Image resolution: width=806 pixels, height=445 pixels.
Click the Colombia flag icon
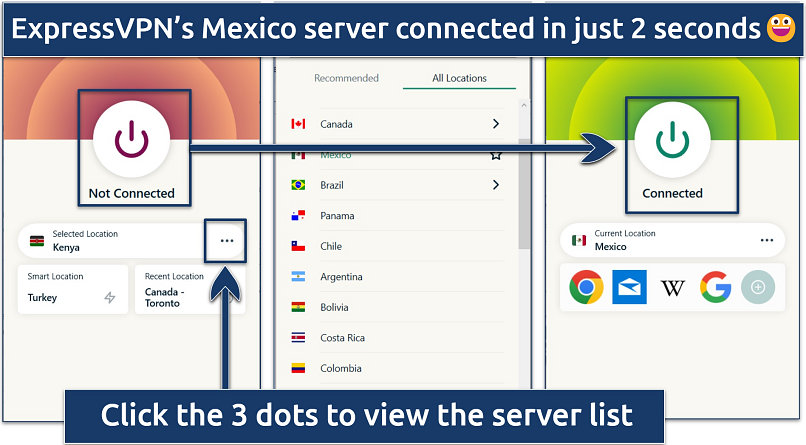tap(298, 368)
